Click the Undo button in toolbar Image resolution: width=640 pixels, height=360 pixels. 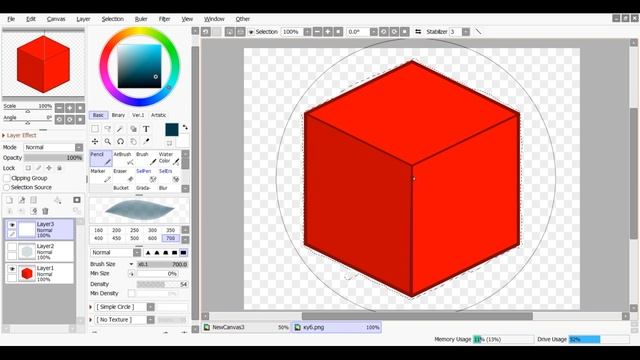[x=206, y=31]
